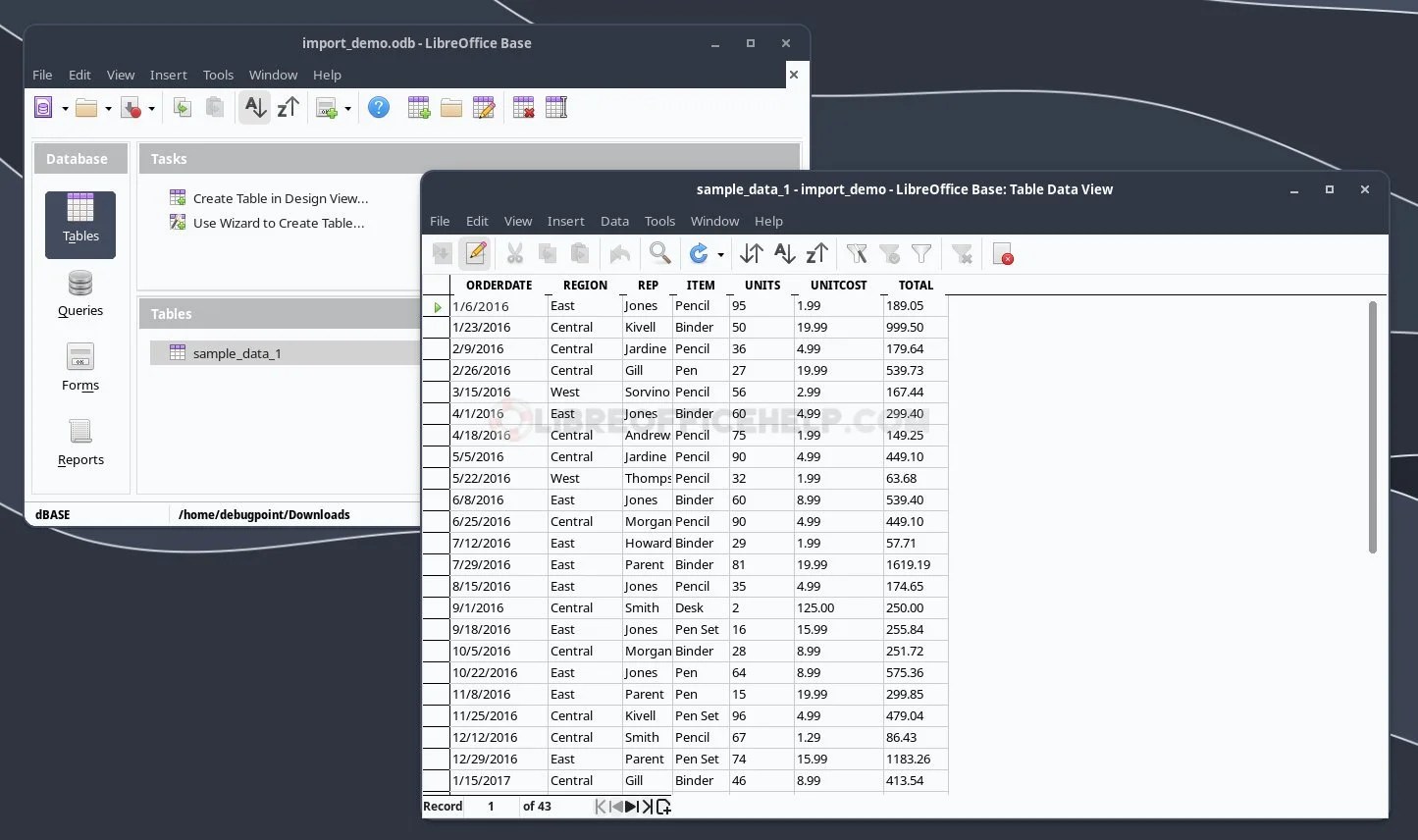Open the Standard Filter dialog

[x=921, y=253]
